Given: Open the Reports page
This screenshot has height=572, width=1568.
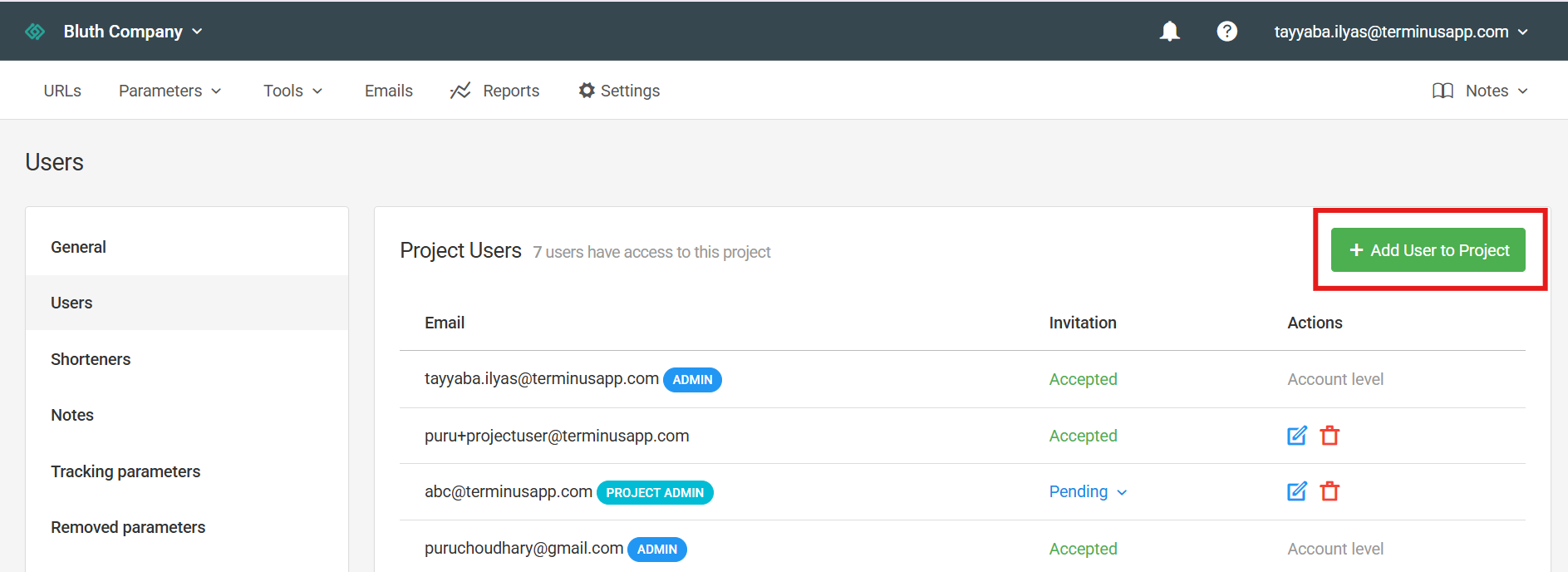Looking at the screenshot, I should coord(494,91).
